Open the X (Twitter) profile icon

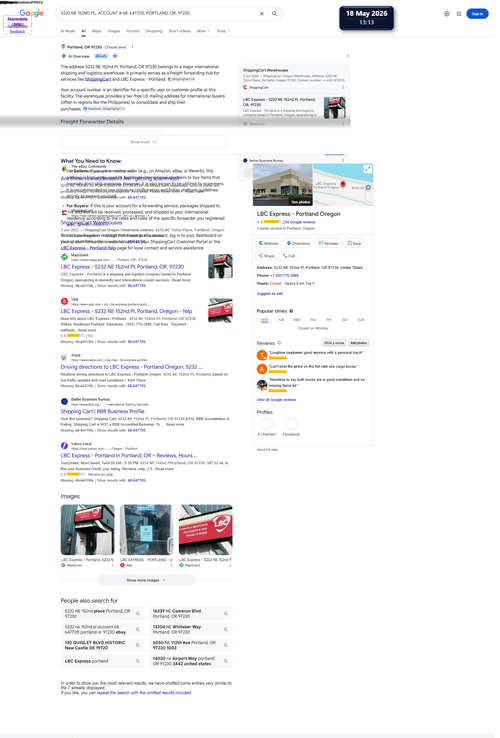point(267,426)
